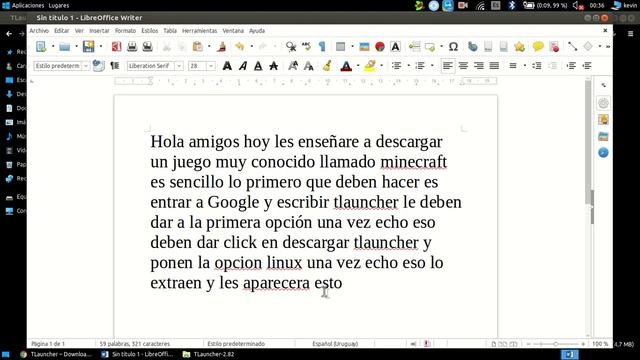Screen dimensions: 640x360
Task: Click the Página 1 de 1 indicator
Action: (48, 344)
